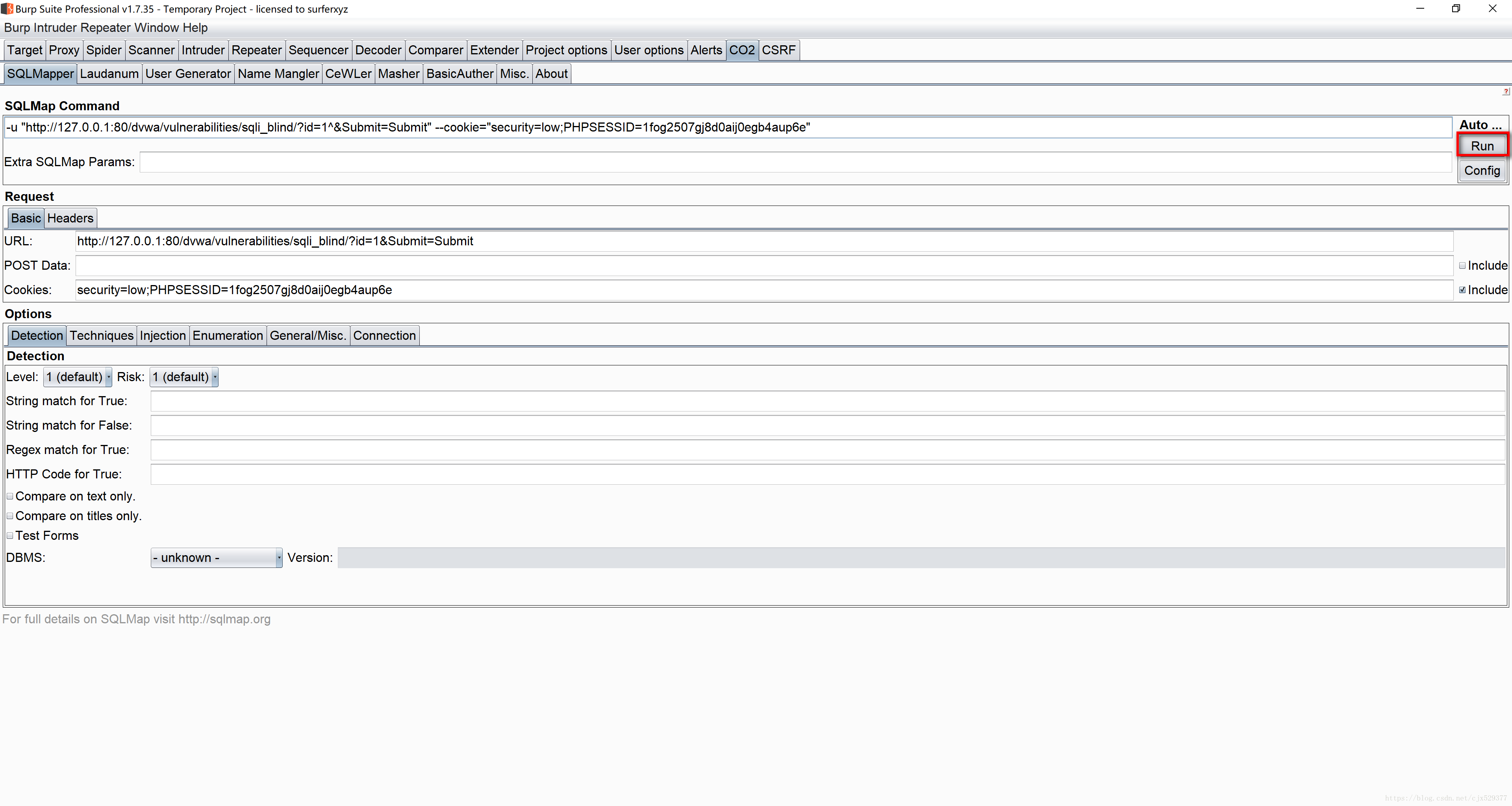
Task: Click the Cookies input field
Action: 764,290
